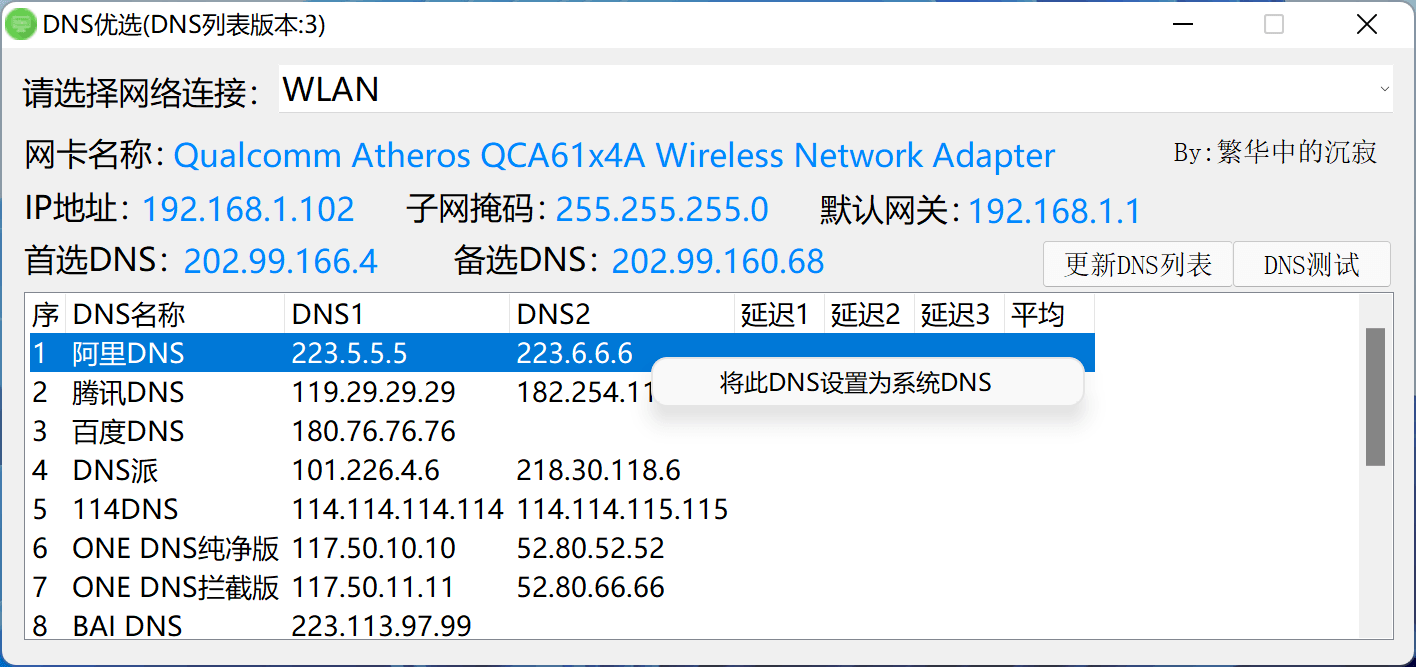Click the vertical scrollbar thumb of DNS list
This screenshot has height=667, width=1416.
[1375, 397]
